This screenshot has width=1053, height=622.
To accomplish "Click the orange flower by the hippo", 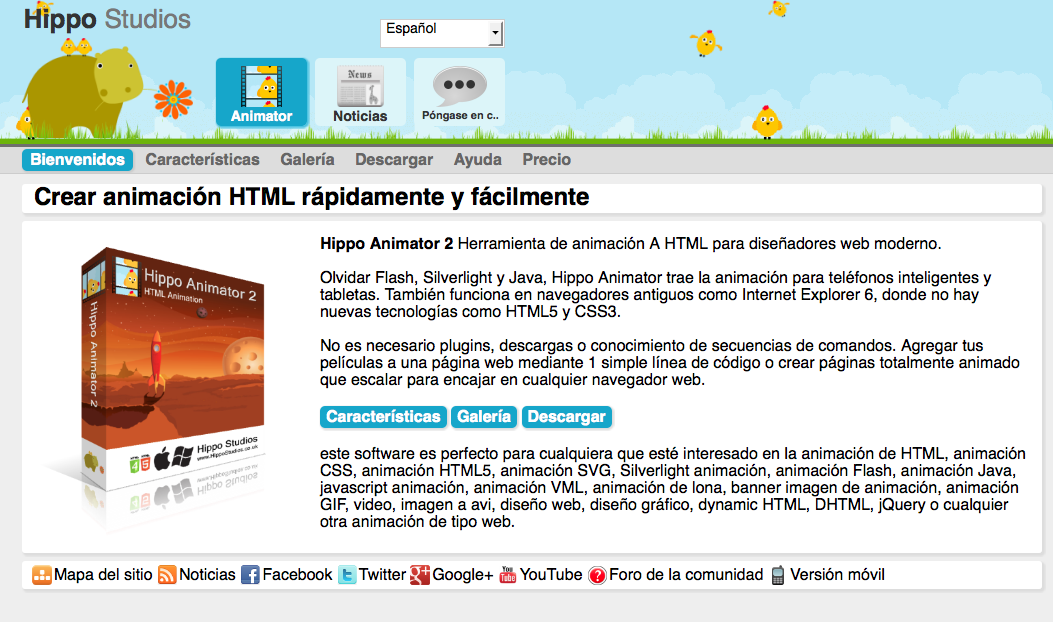I will point(173,99).
